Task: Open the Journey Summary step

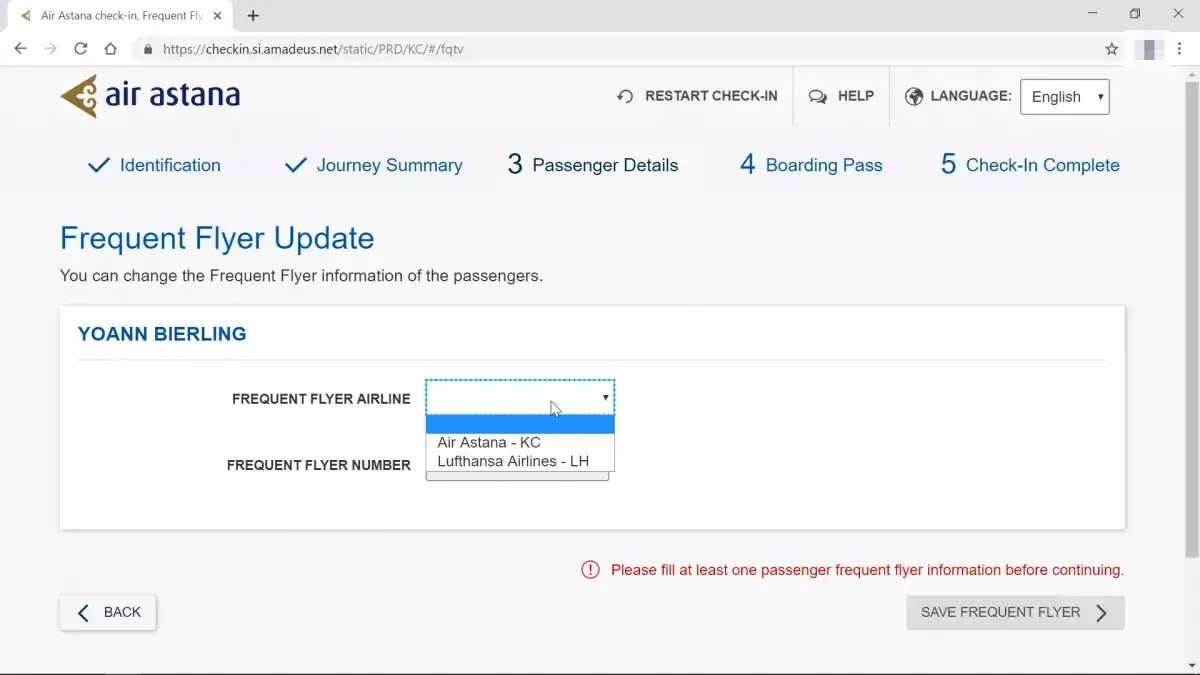Action: [374, 165]
